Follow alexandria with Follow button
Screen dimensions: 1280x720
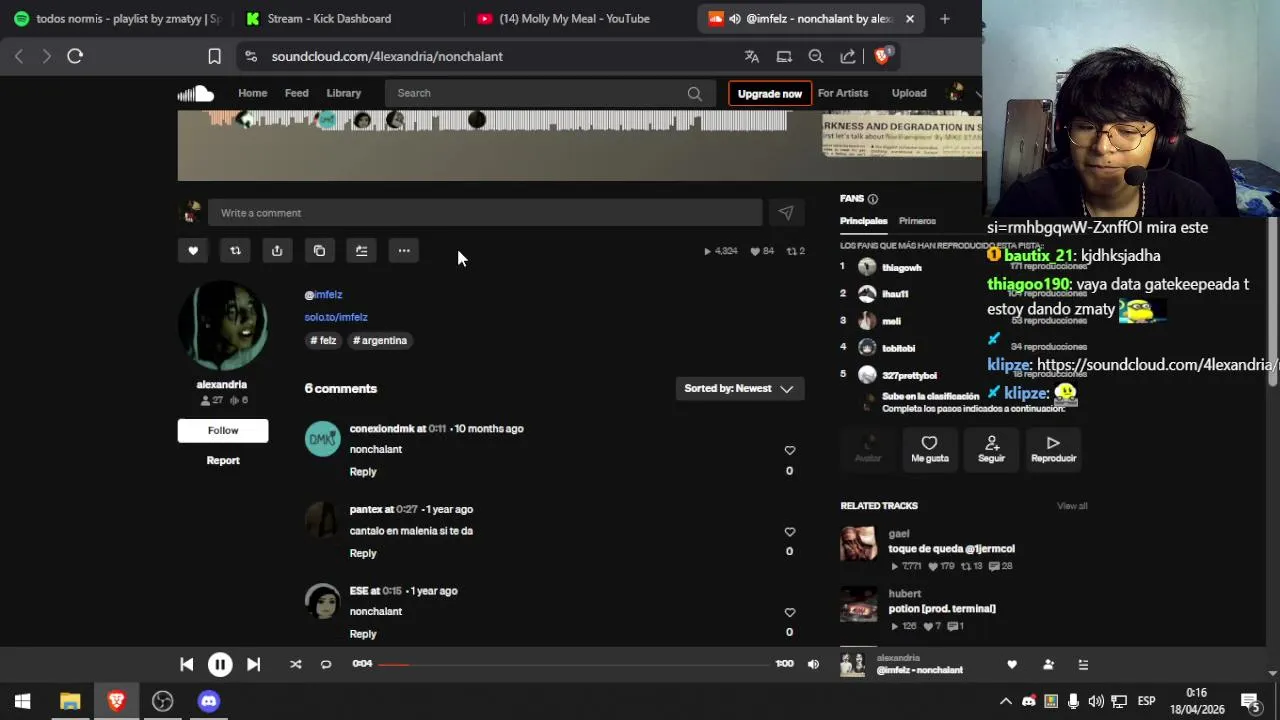click(223, 431)
